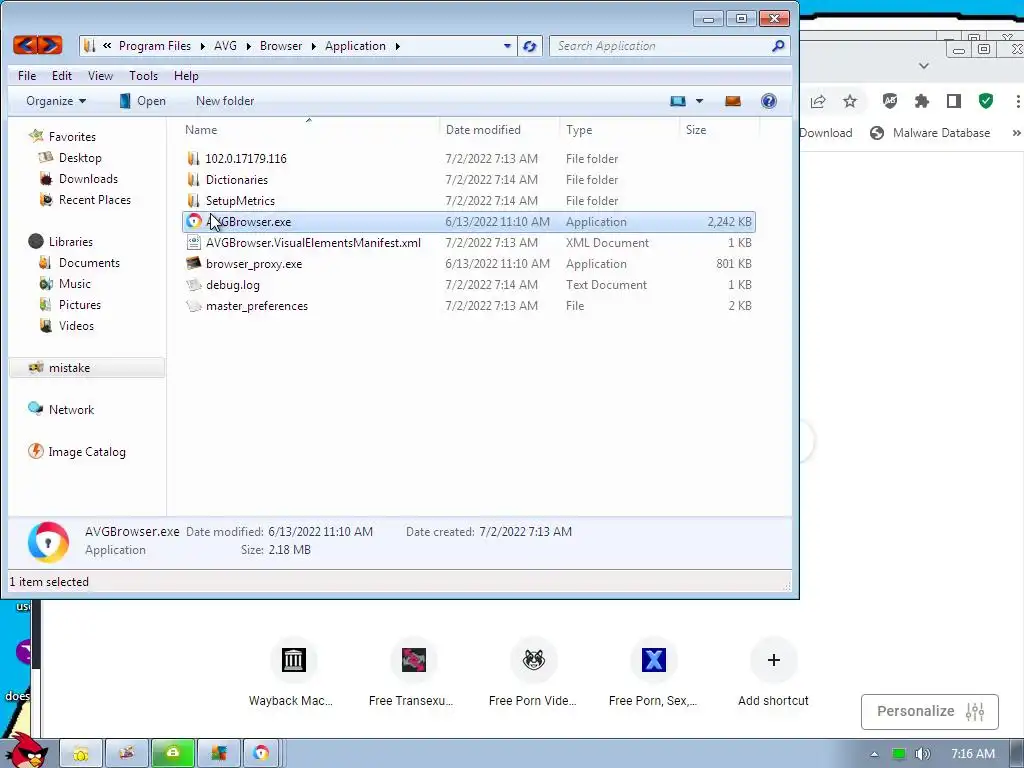
Task: Open Explorer help icon
Action: [769, 101]
